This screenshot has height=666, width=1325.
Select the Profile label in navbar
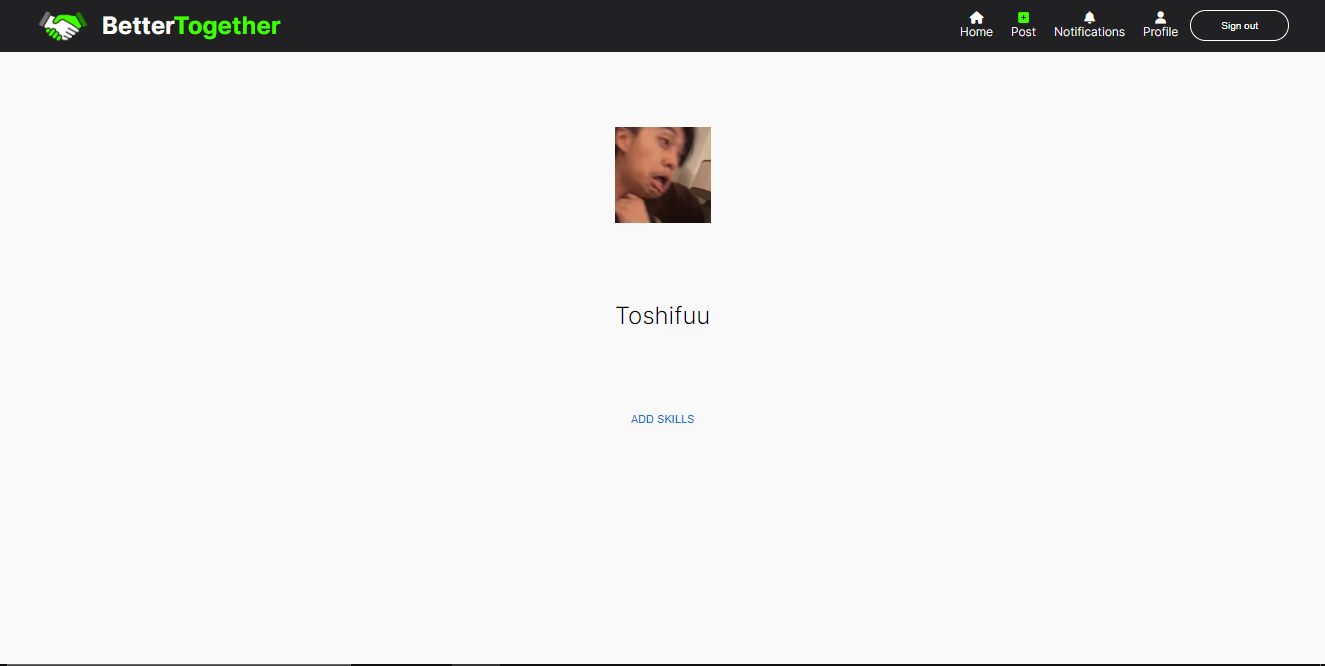1160,32
